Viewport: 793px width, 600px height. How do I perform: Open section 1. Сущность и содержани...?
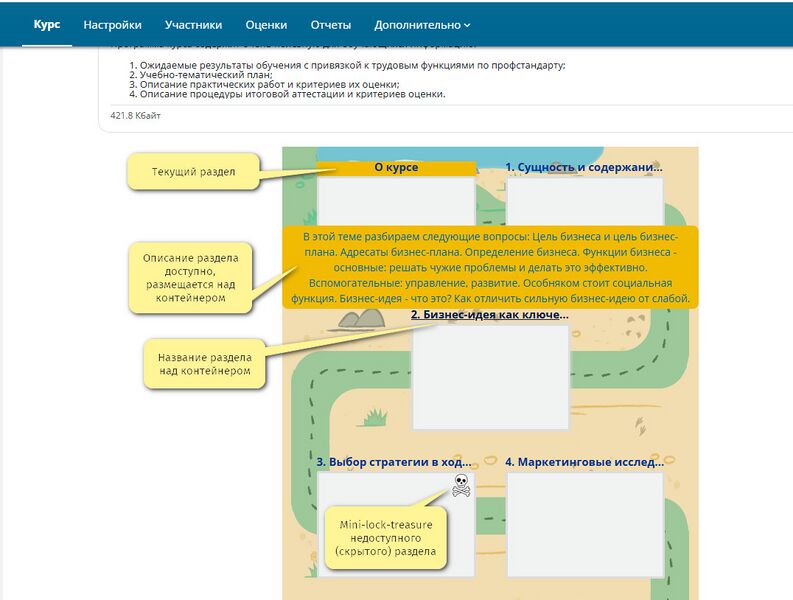(x=584, y=167)
